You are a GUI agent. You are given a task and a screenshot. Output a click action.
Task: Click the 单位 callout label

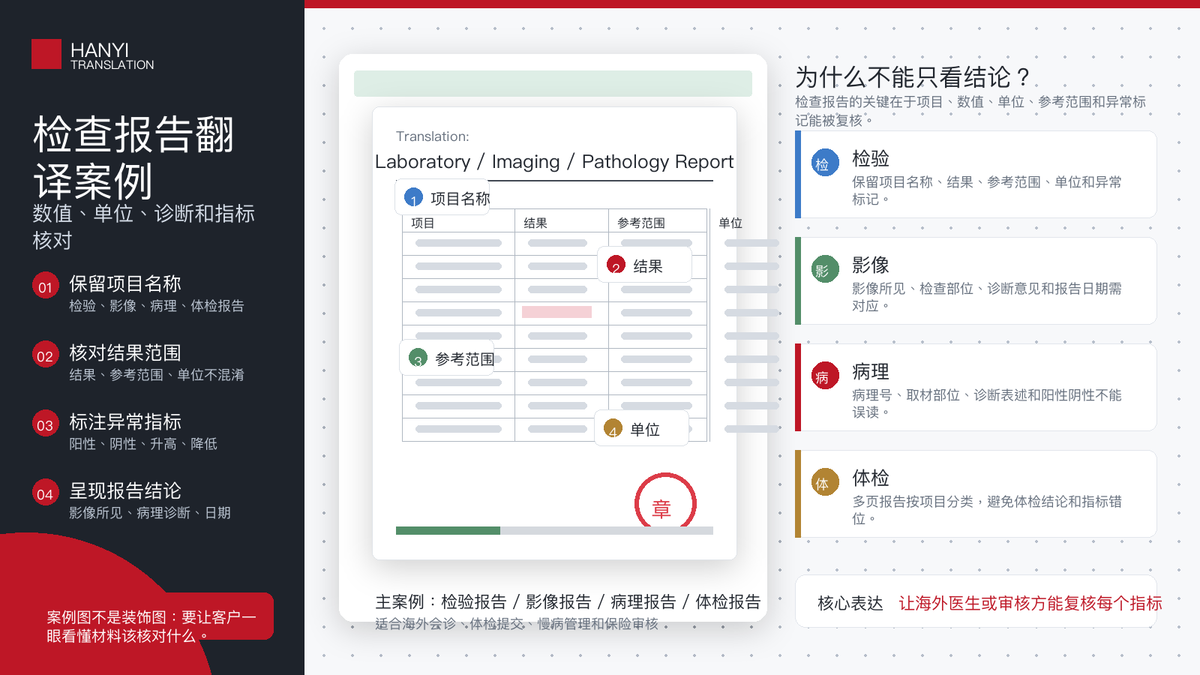pos(645,429)
